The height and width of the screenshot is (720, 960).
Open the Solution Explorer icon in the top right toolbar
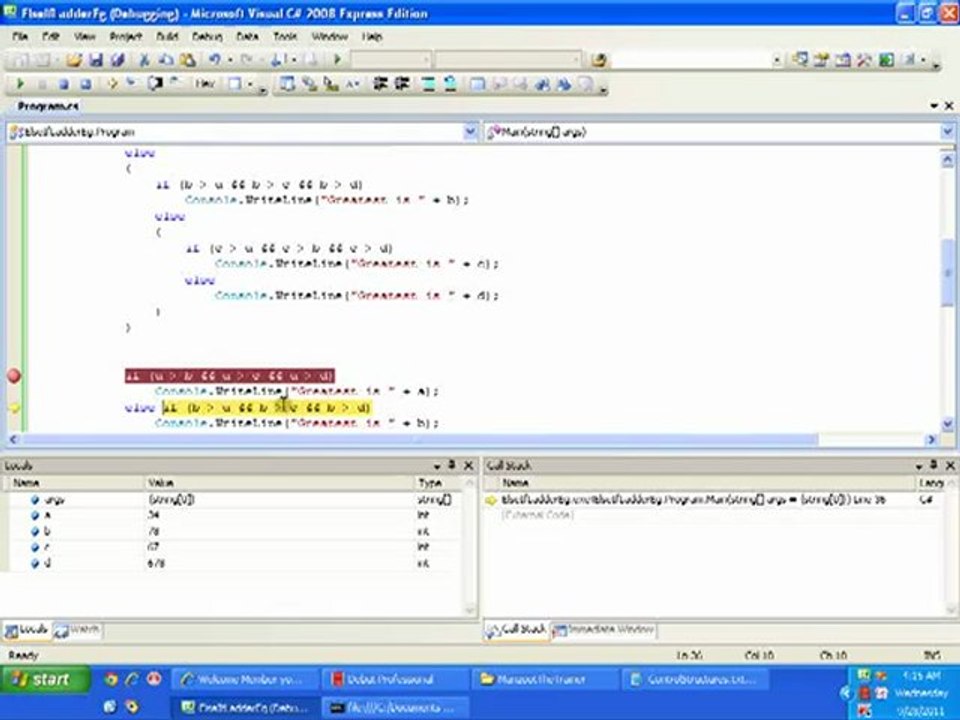[799, 60]
